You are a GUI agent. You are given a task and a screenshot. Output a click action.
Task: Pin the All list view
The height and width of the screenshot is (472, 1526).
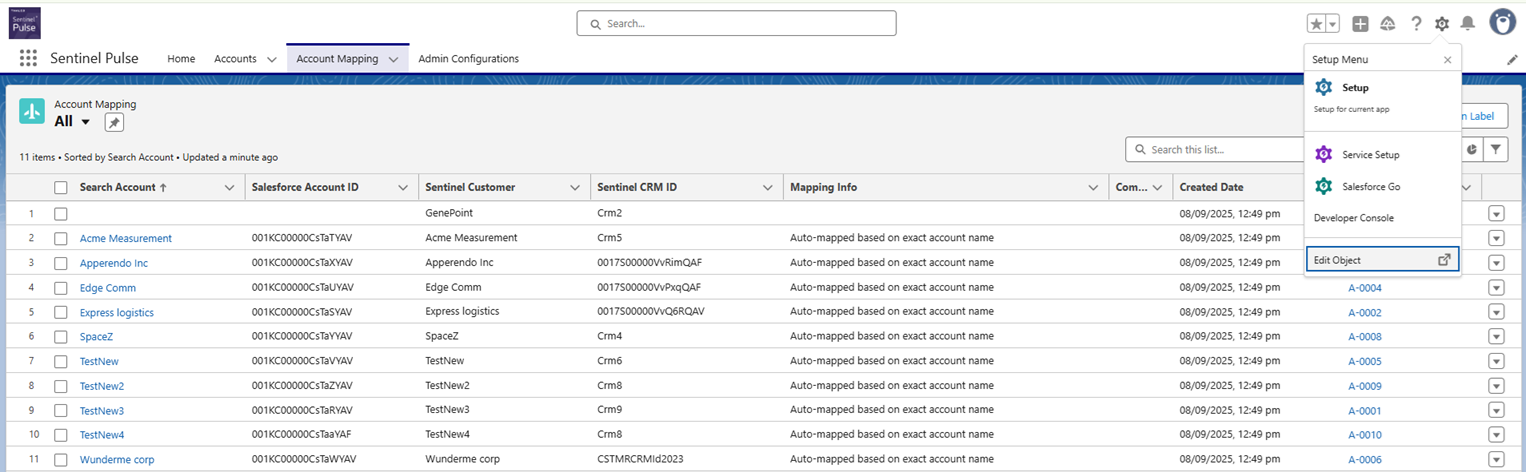[114, 122]
